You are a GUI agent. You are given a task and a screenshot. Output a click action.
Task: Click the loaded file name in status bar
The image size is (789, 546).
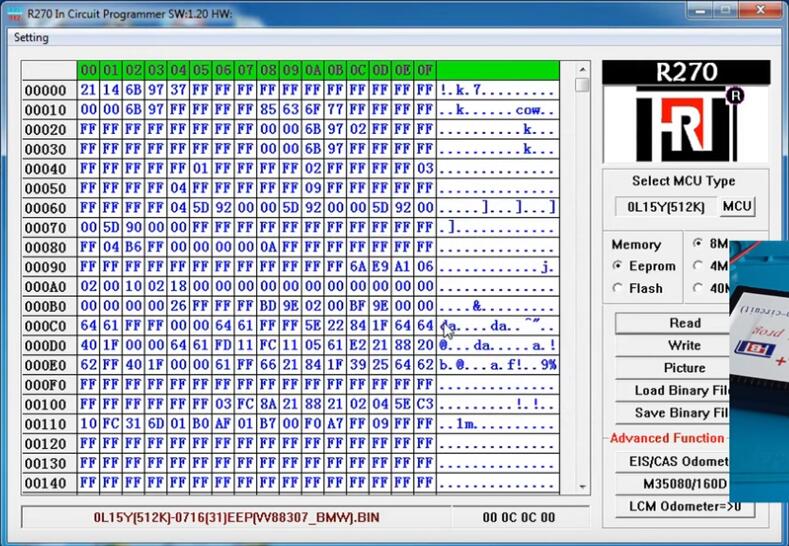236,517
